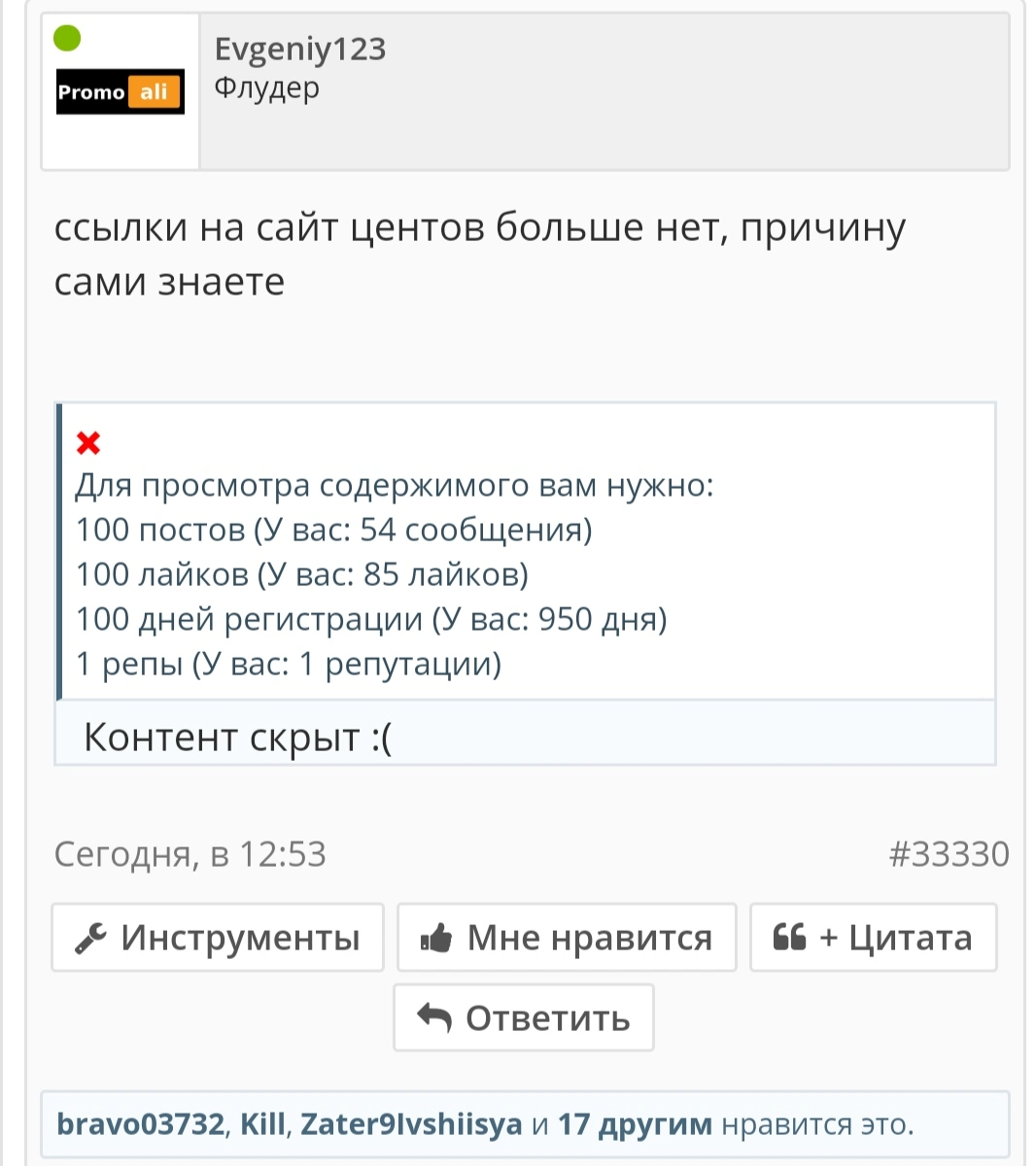Screen dimensions: 1036x1166
Task: Click the Флудер user title
Action: coord(266,89)
